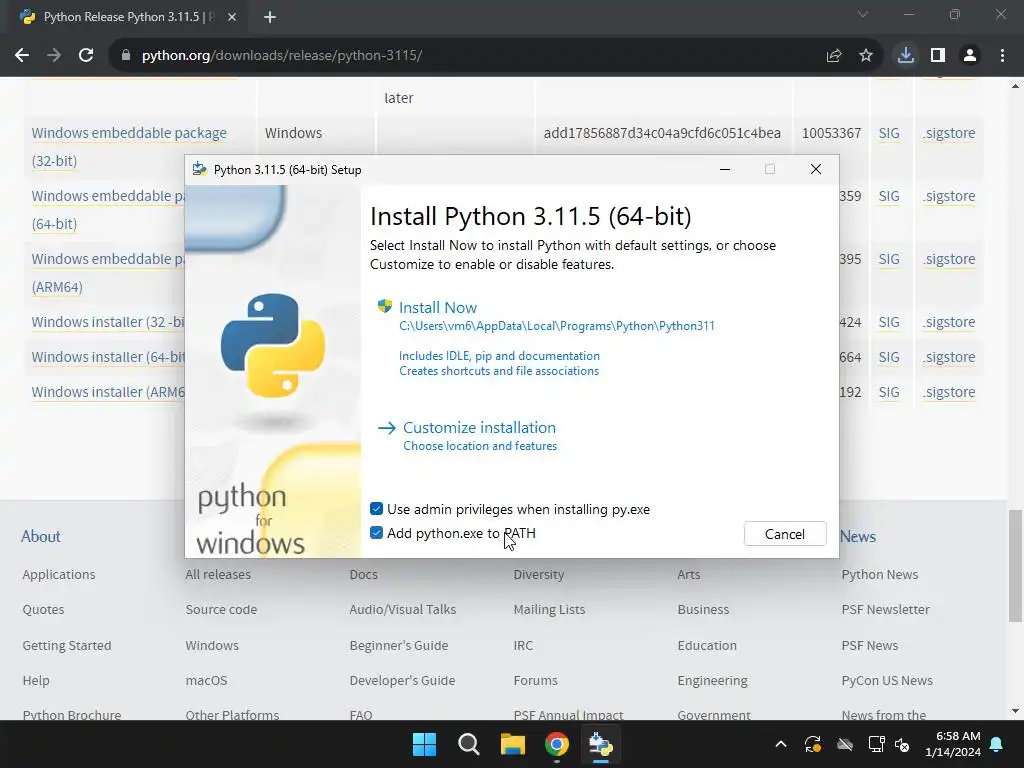Toggle Add python.exe to PATH checkbox
The height and width of the screenshot is (768, 1024).
click(376, 533)
